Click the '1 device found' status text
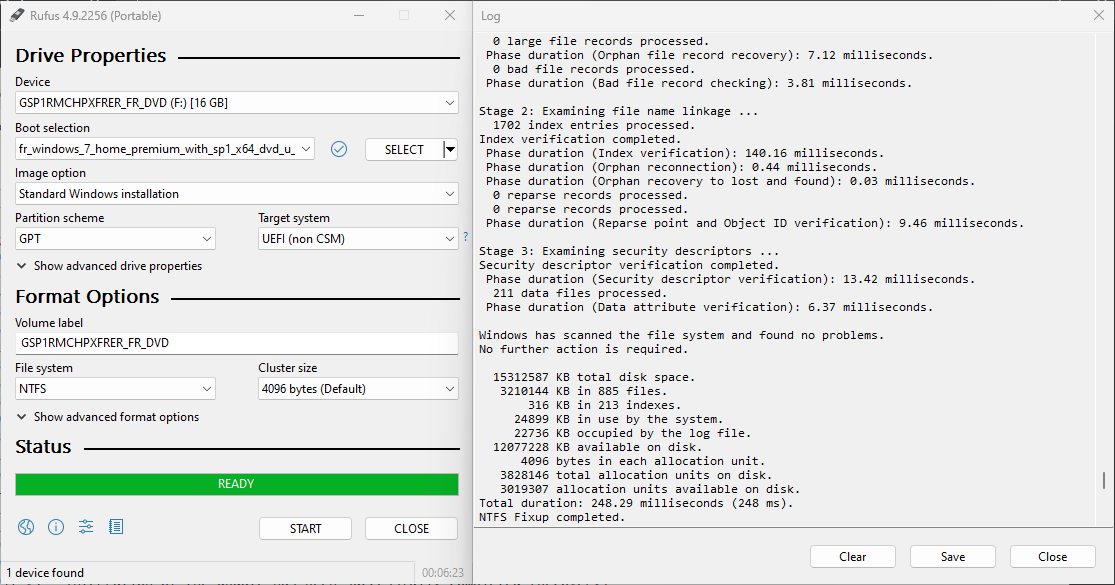Screen dimensions: 1115x585 45,573
